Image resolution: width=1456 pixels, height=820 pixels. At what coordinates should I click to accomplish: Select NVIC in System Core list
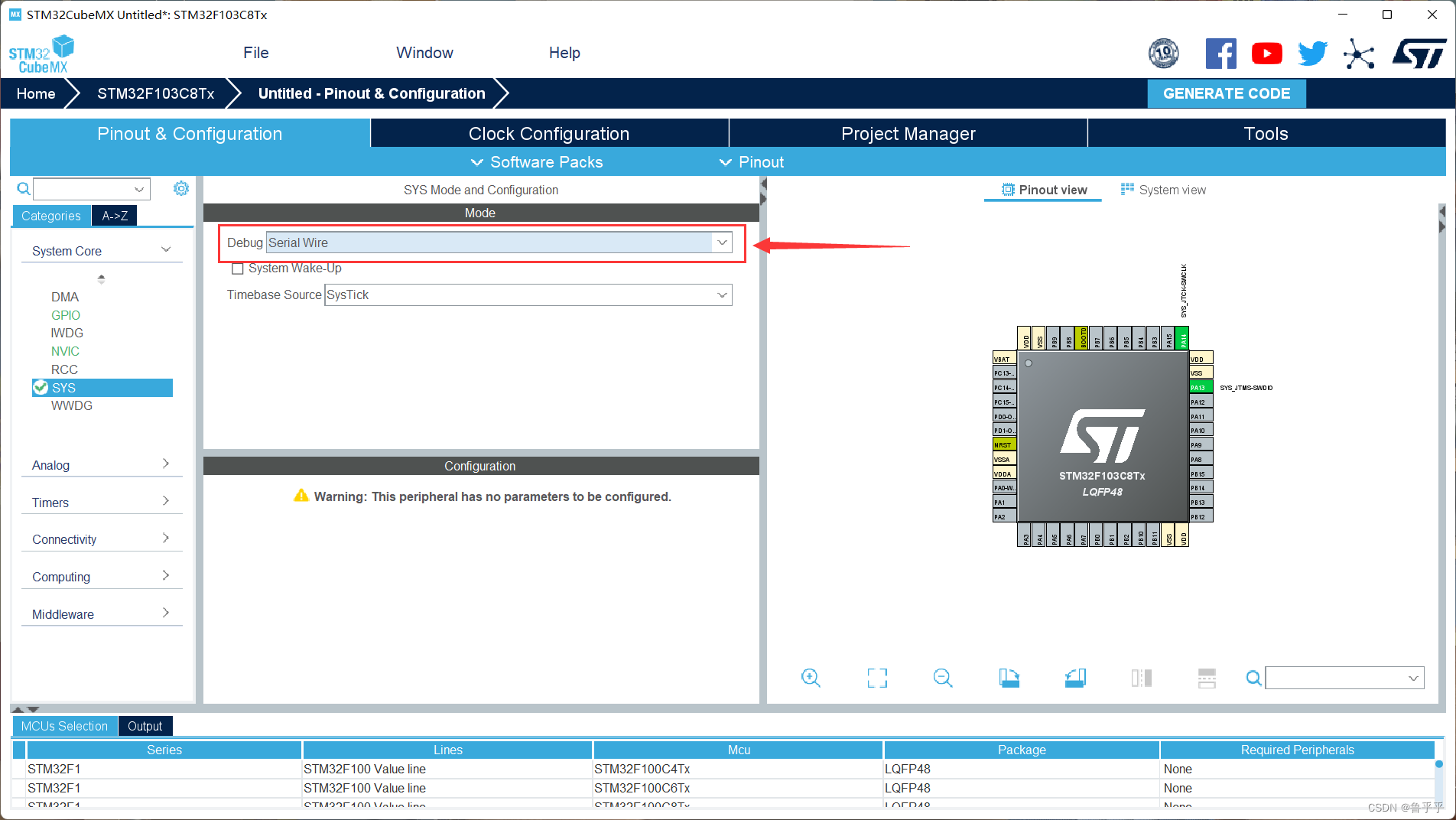coord(65,351)
